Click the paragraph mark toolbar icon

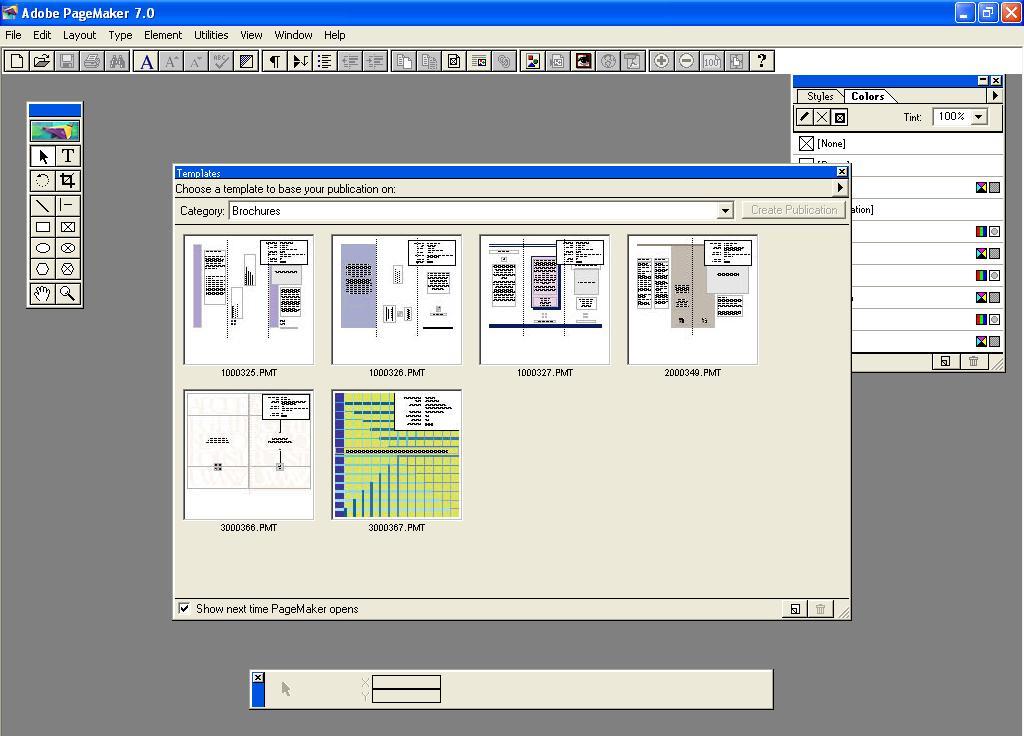tap(275, 61)
